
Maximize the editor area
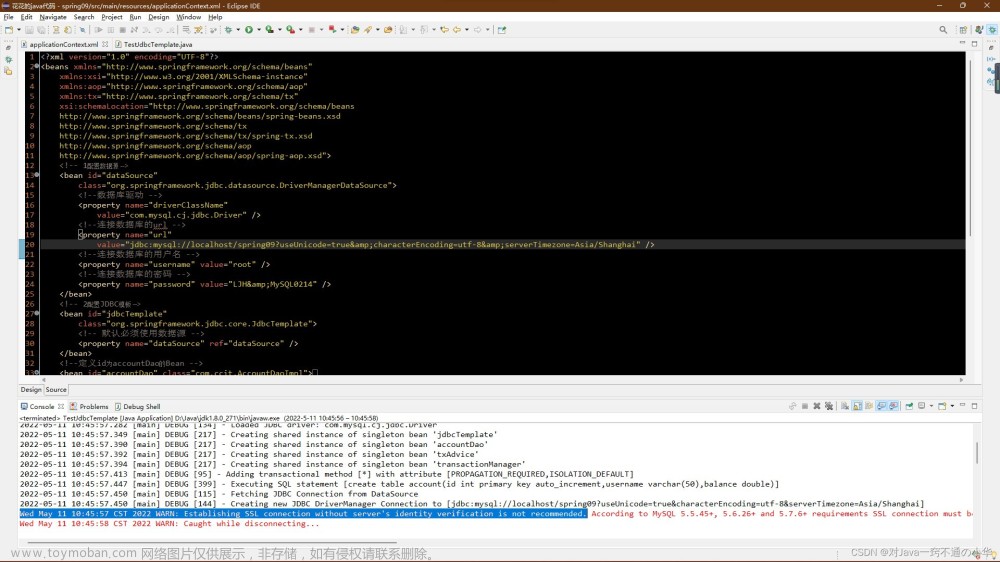point(974,43)
